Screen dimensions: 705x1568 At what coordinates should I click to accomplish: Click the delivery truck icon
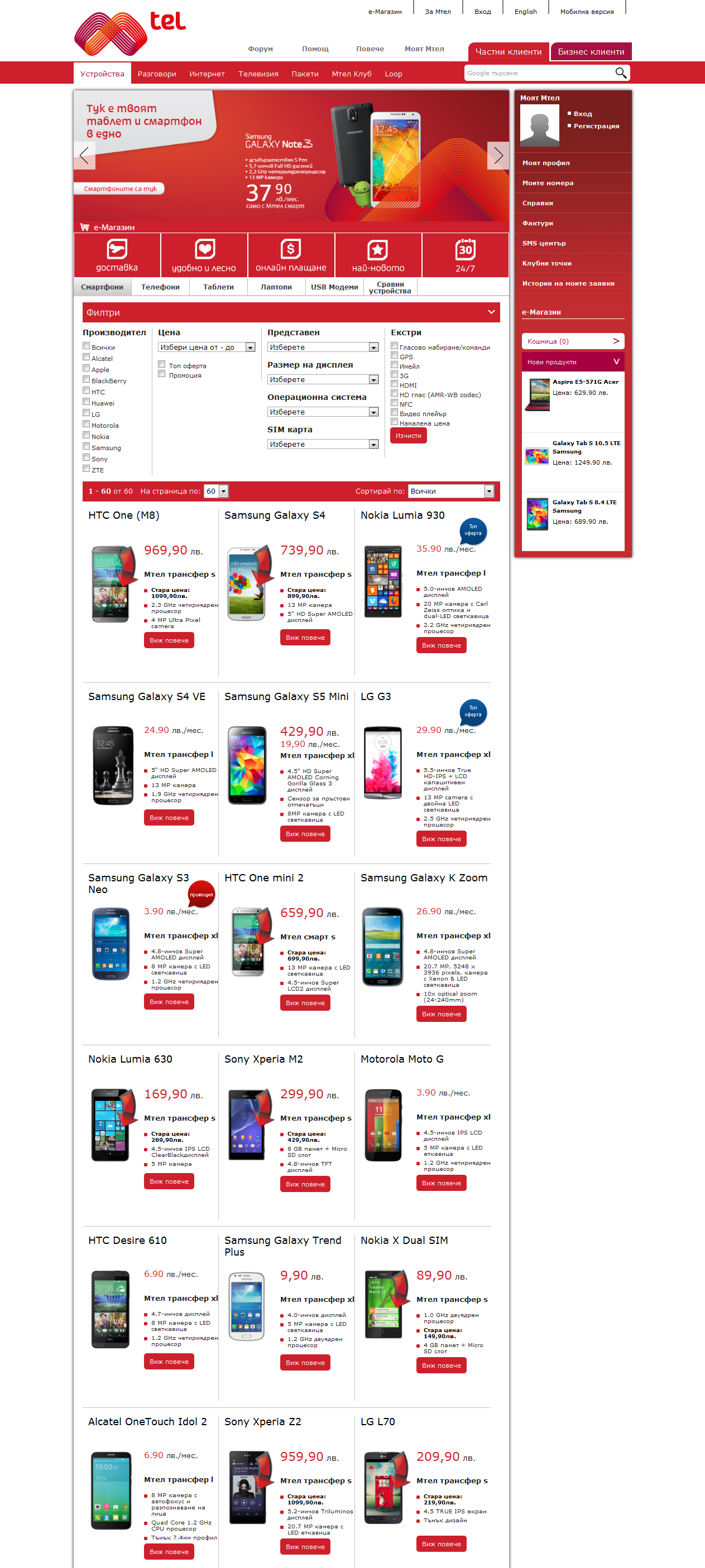click(116, 249)
